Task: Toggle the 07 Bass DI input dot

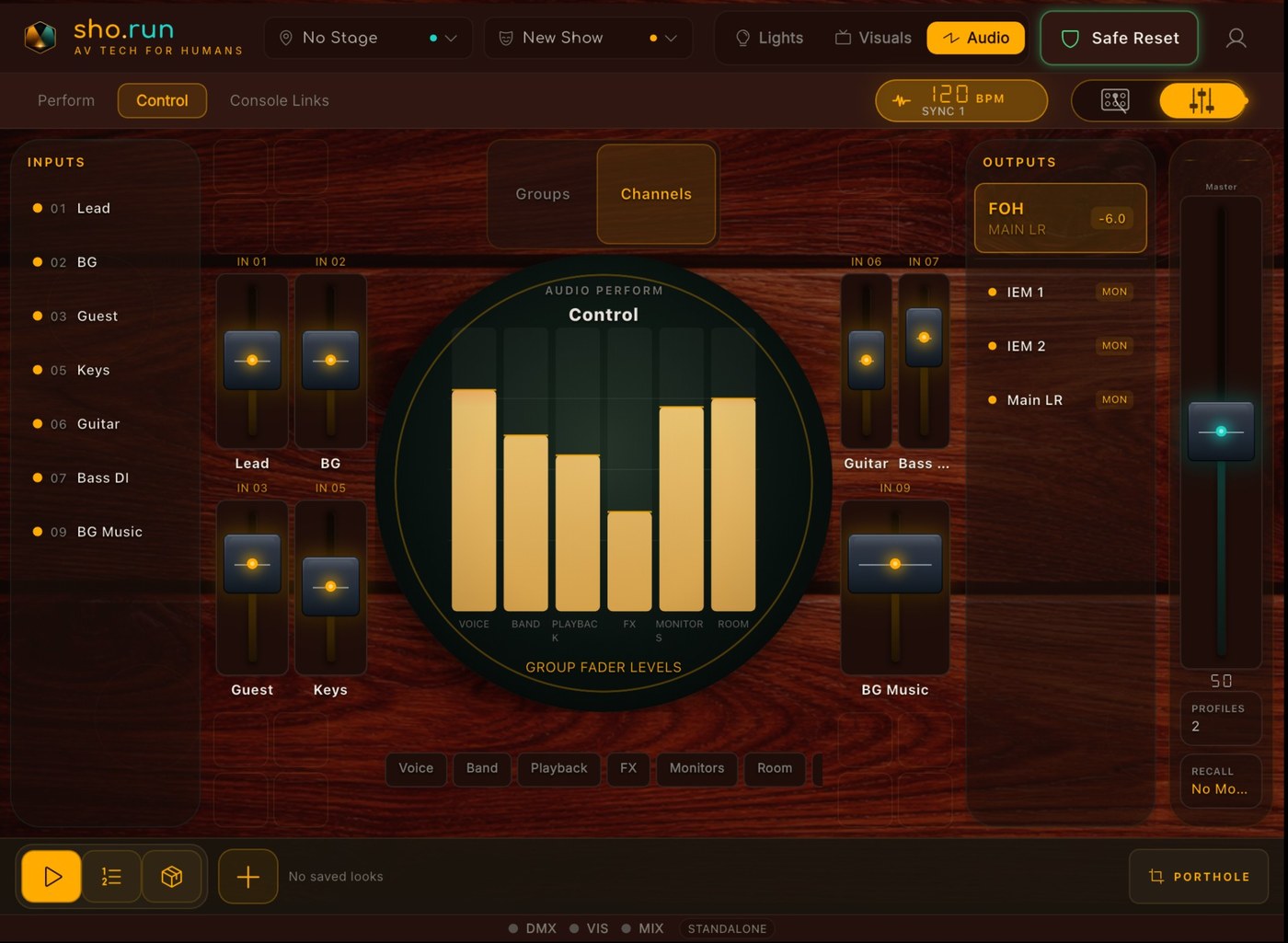Action: [x=38, y=477]
